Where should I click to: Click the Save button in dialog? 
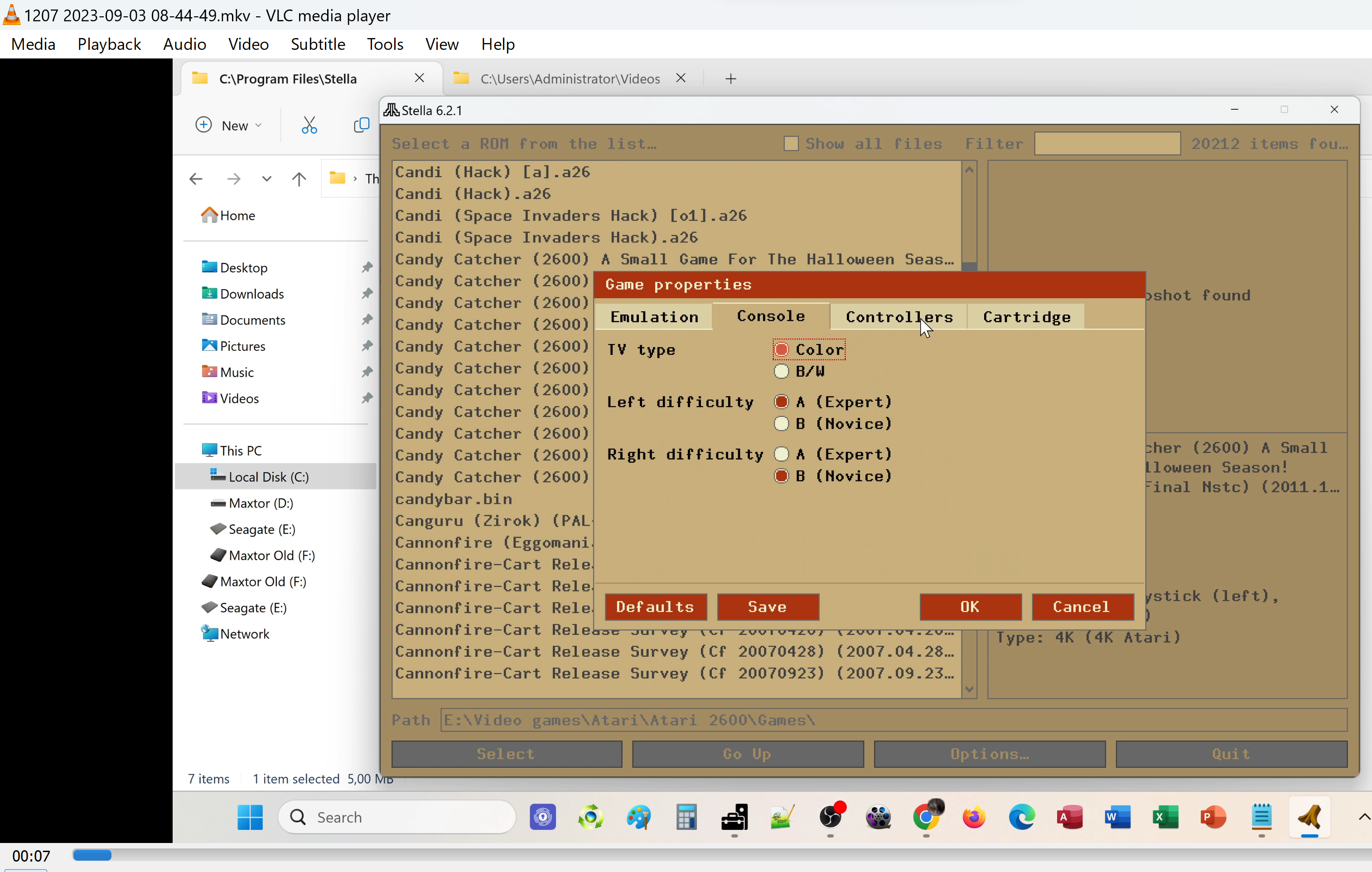pyautogui.click(x=768, y=607)
